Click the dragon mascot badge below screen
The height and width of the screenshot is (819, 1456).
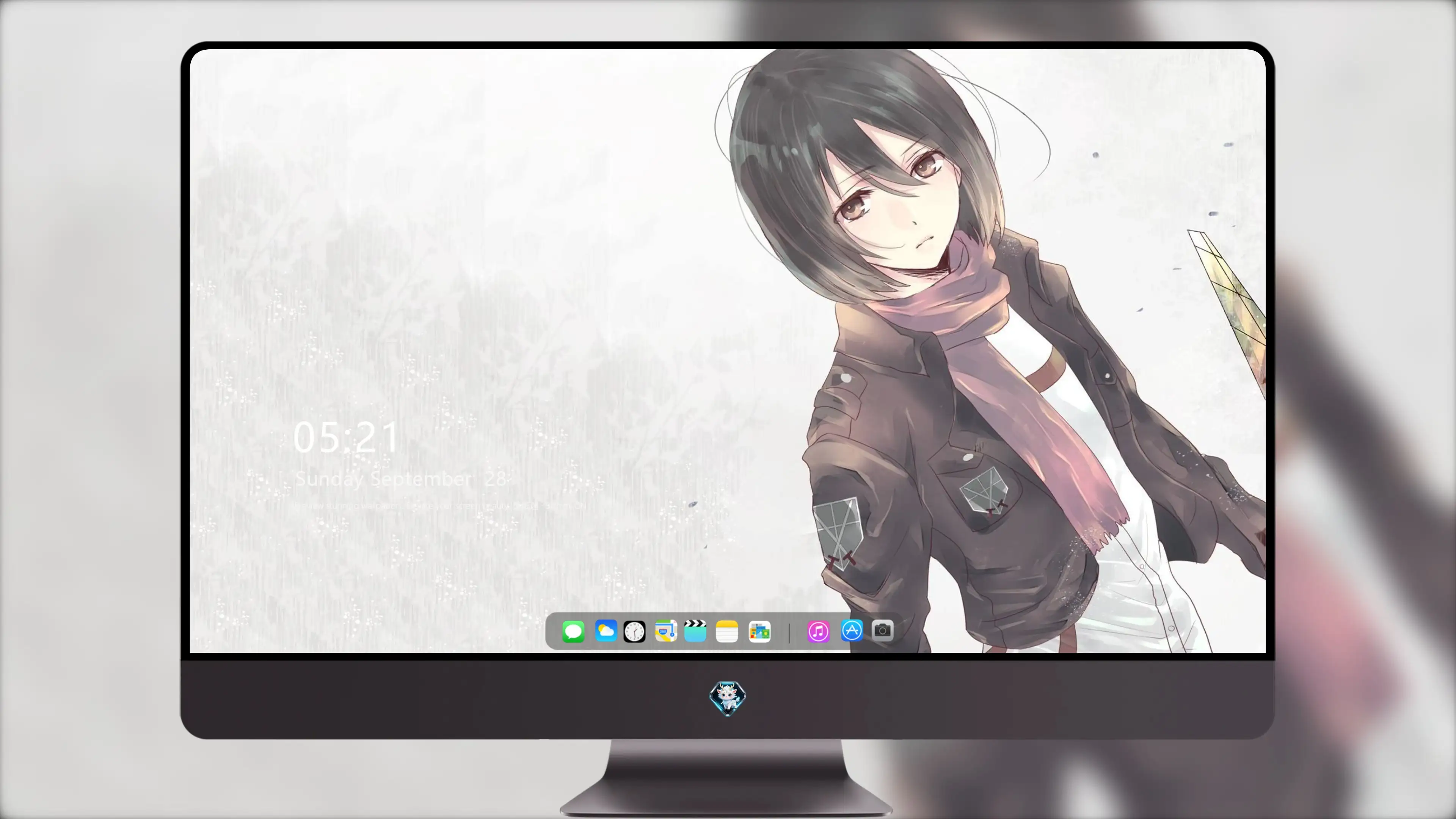tap(728, 698)
